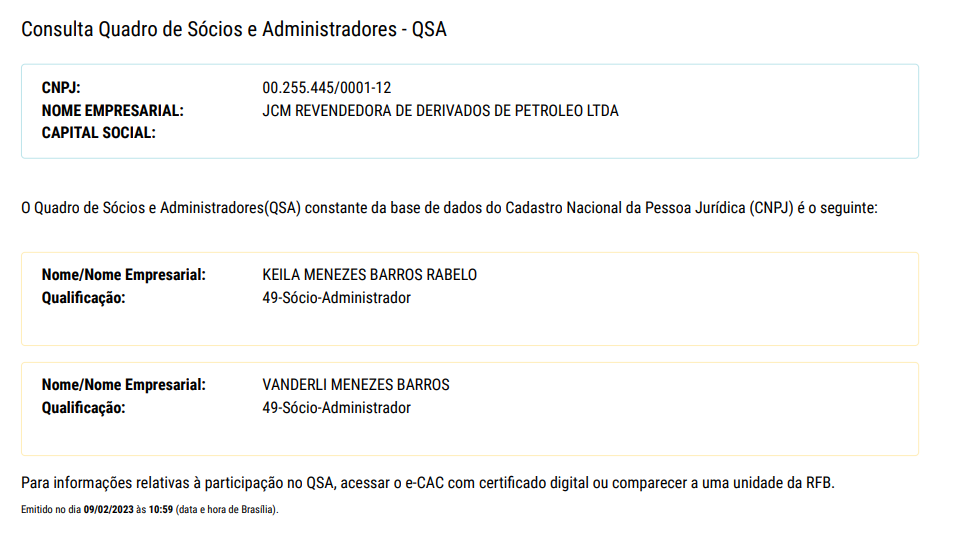Click emission time 10:59
Viewport: 953px width, 533px height.
160,509
